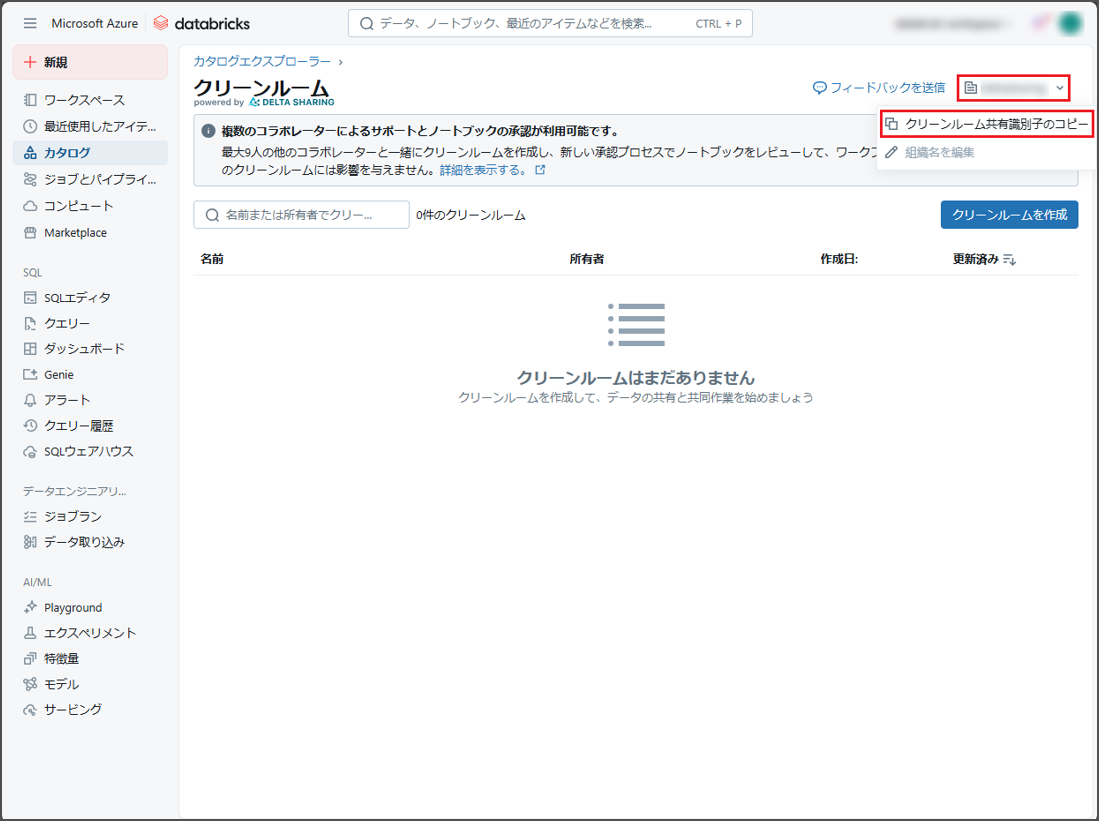Viewport: 1099px width, 821px height.
Task: Click the アラート bell icon
Action: [x=30, y=400]
